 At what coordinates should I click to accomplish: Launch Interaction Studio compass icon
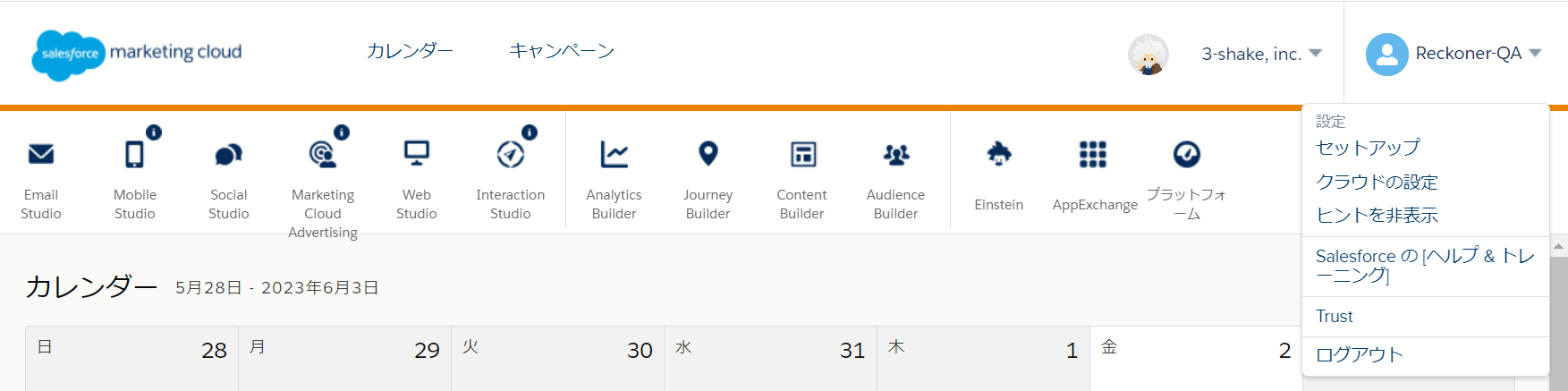coord(511,155)
